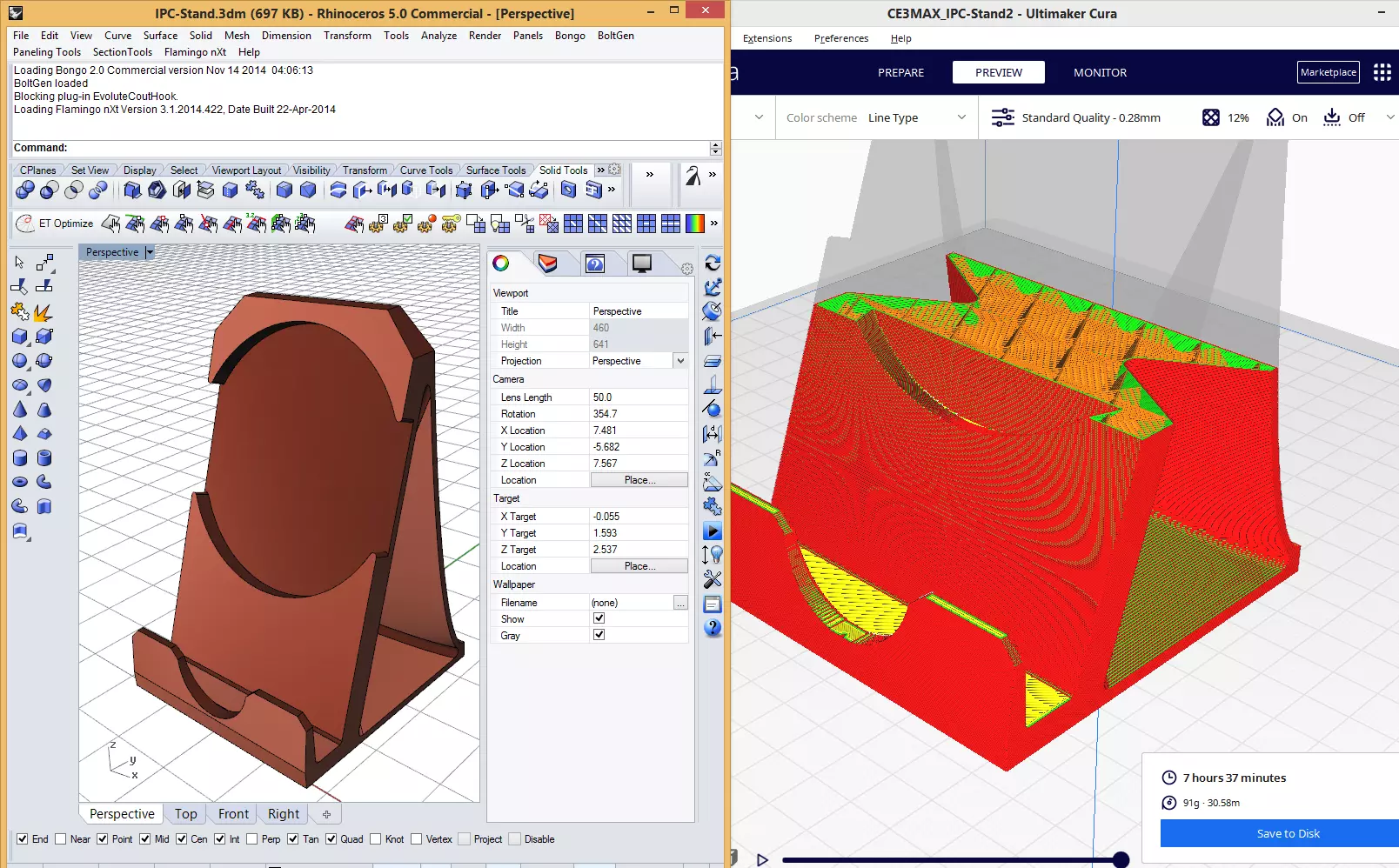
Task: Toggle the Wallpaper Gray checkbox
Action: click(599, 635)
